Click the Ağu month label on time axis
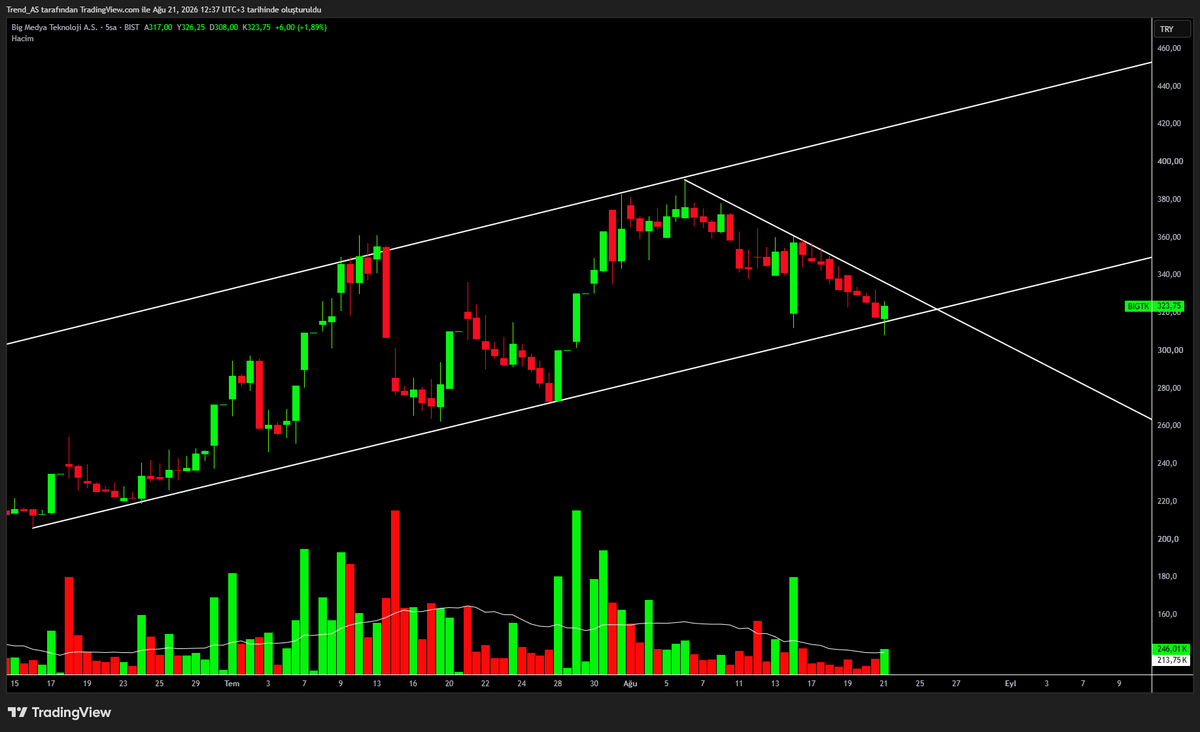1200x732 pixels. click(630, 683)
